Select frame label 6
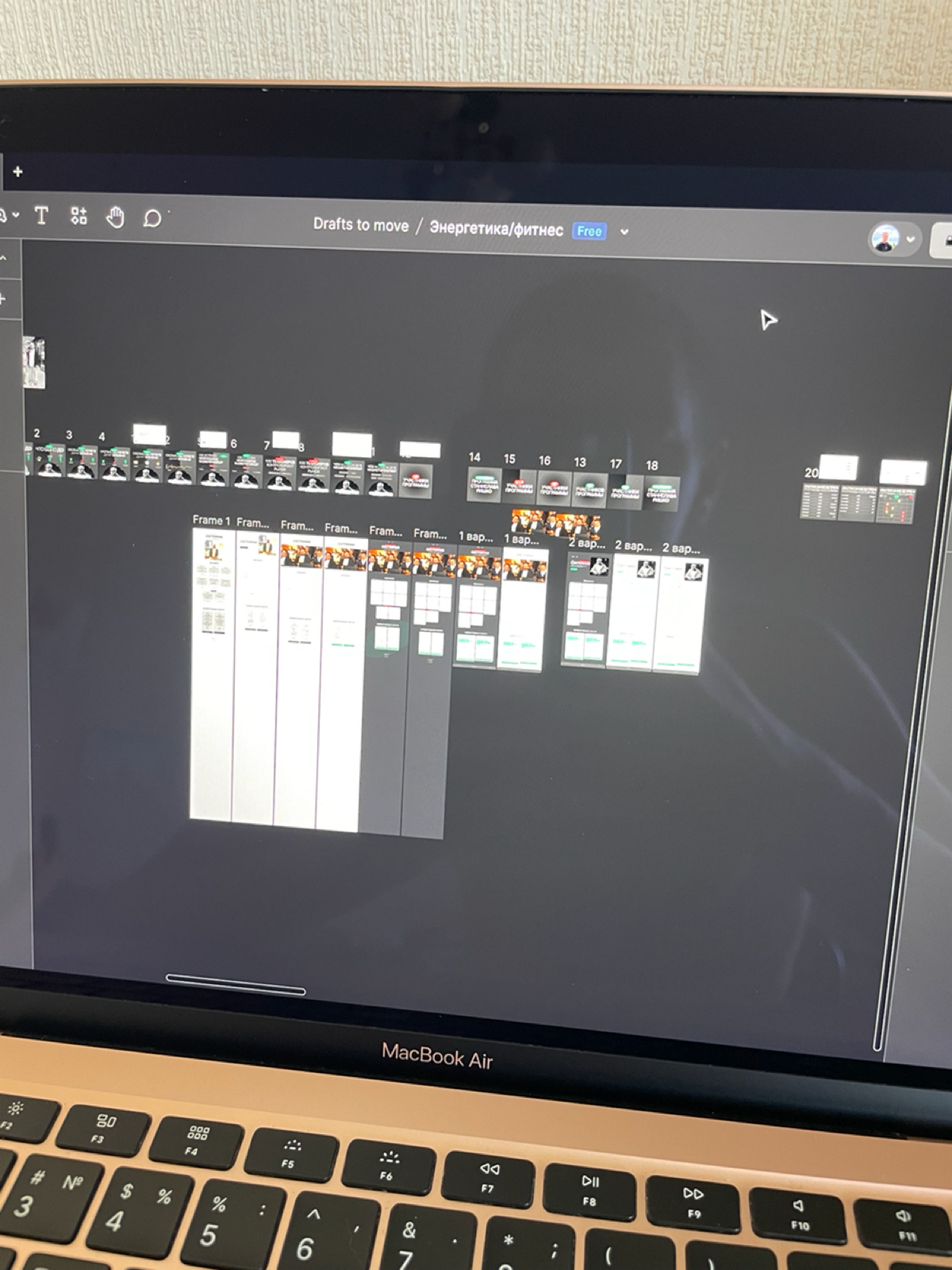Screen dimensions: 952x1270 [x=233, y=443]
